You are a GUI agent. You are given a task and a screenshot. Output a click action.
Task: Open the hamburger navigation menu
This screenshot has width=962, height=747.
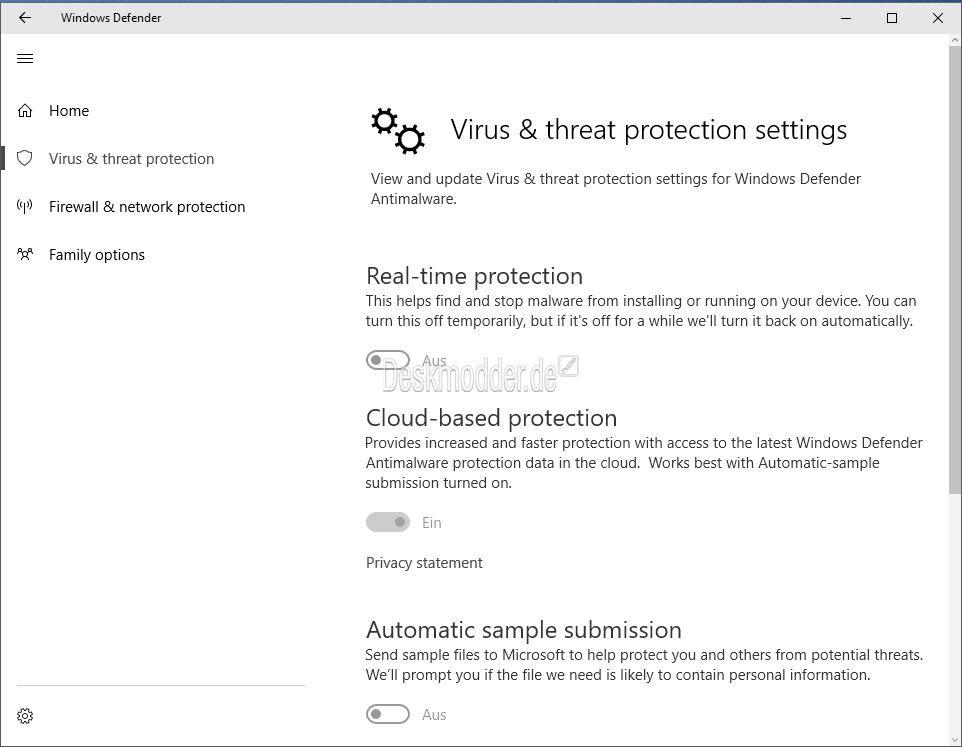25,58
